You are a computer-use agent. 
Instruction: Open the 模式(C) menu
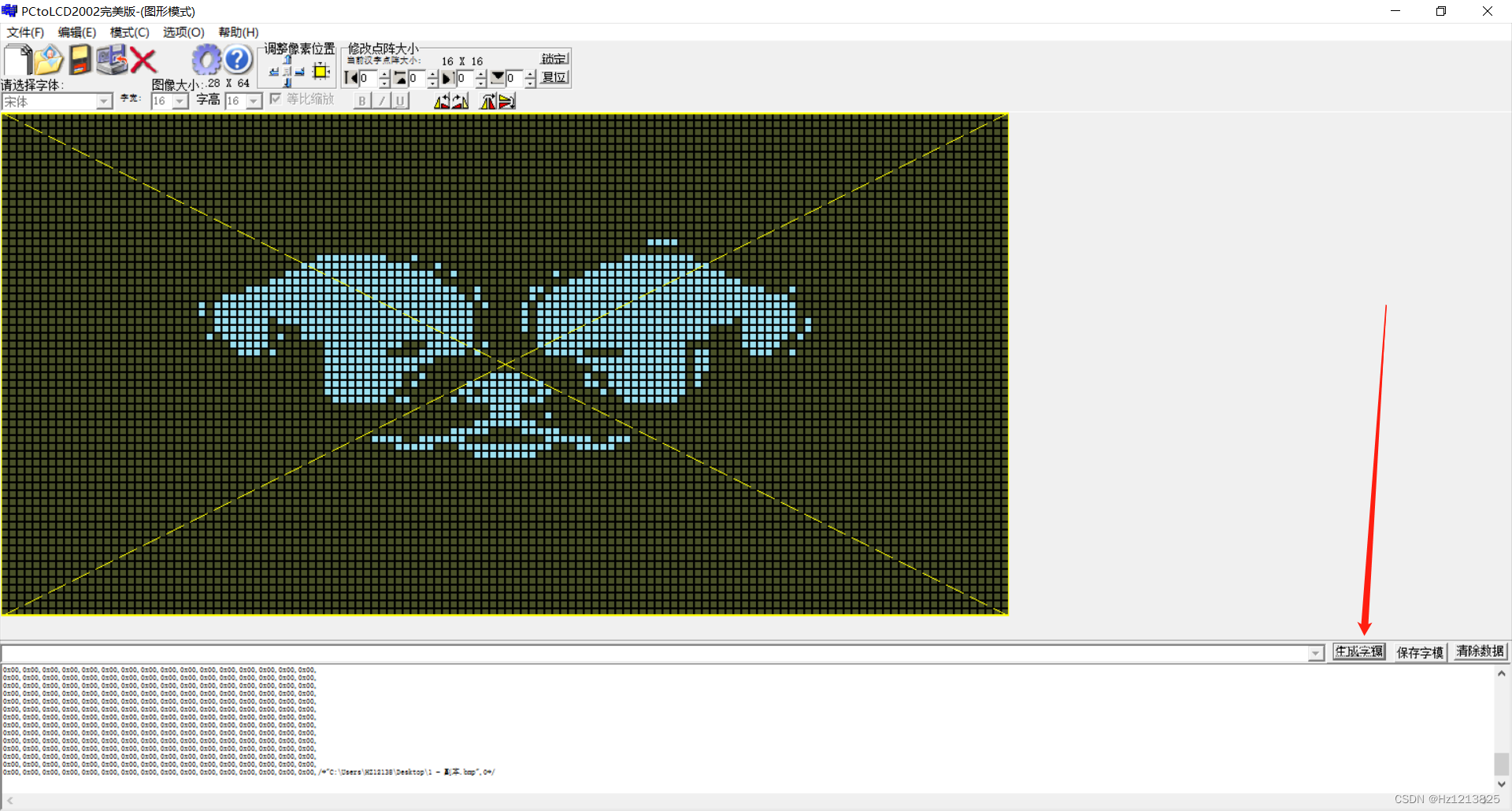pyautogui.click(x=129, y=32)
